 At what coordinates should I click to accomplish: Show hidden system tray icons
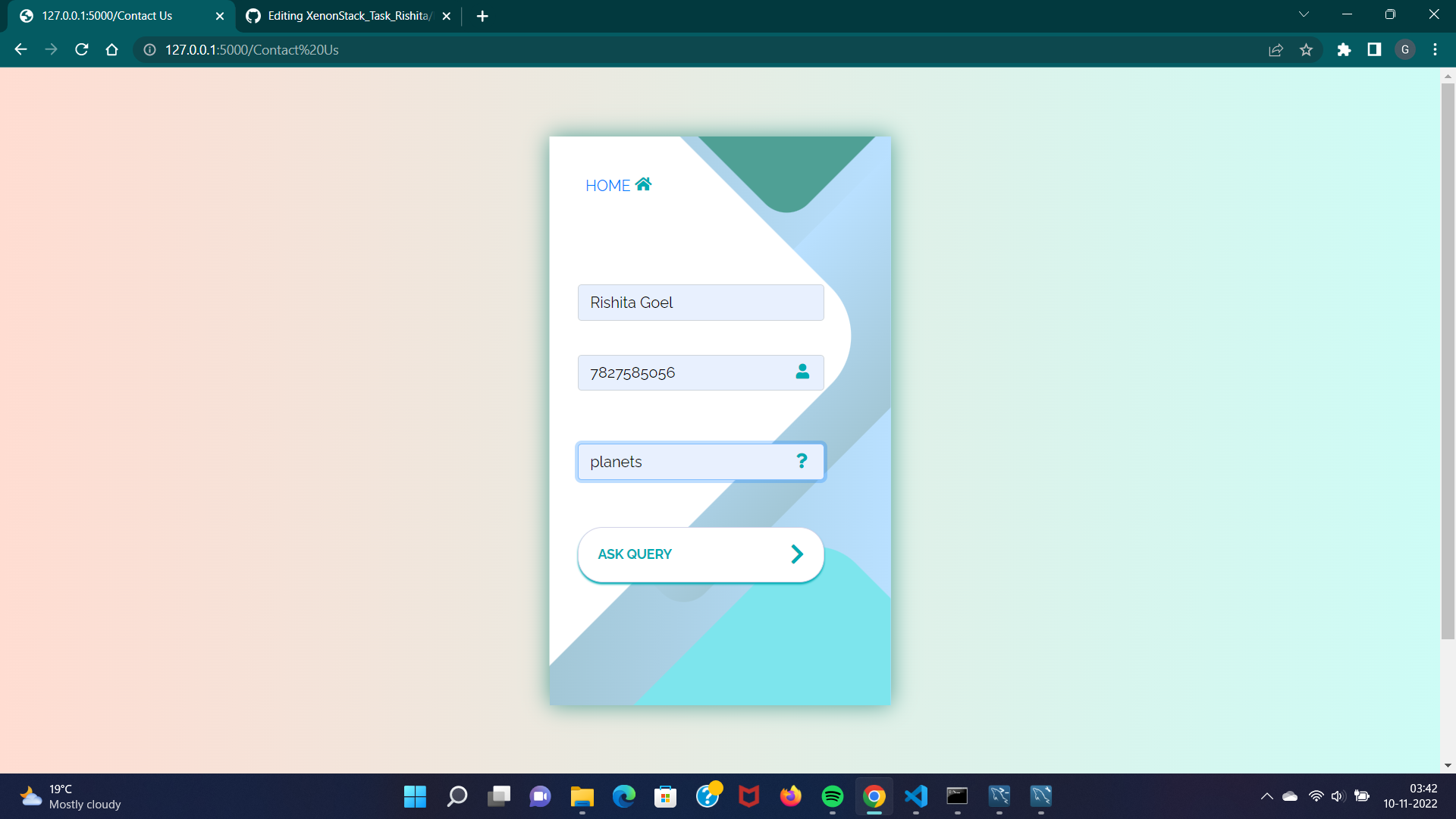[x=1266, y=796]
